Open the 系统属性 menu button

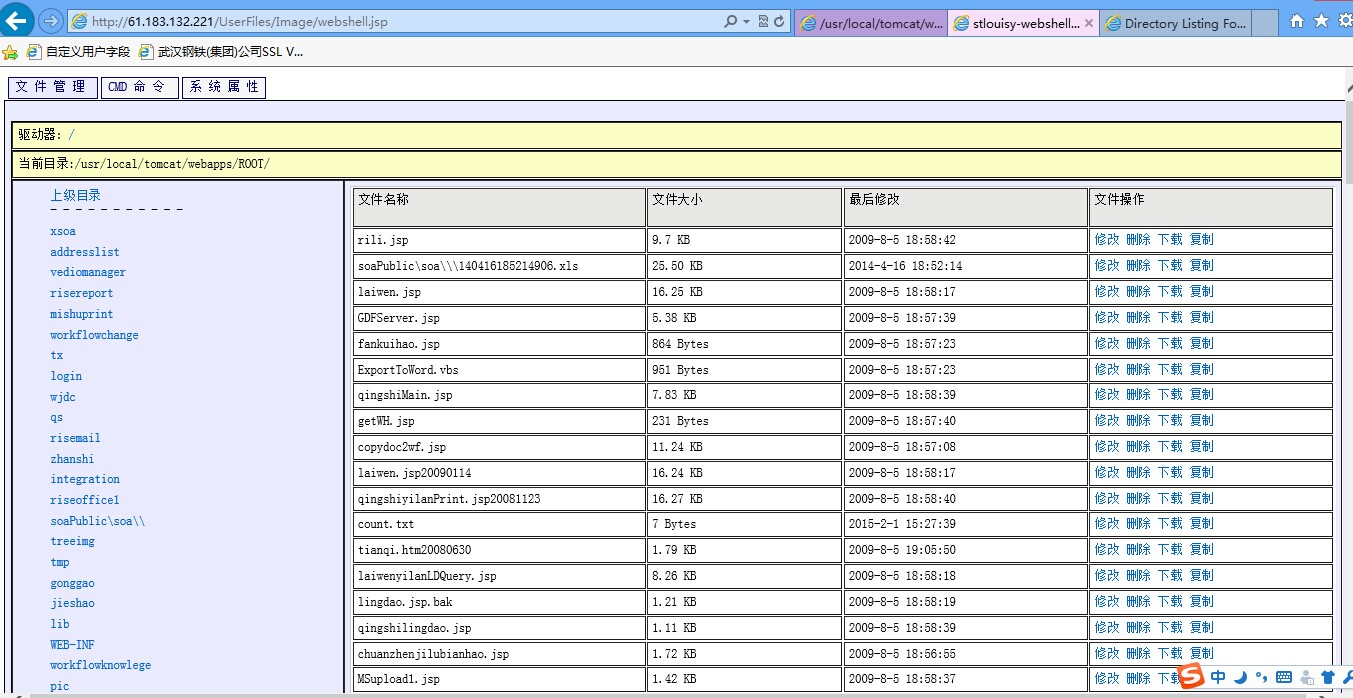click(x=224, y=88)
